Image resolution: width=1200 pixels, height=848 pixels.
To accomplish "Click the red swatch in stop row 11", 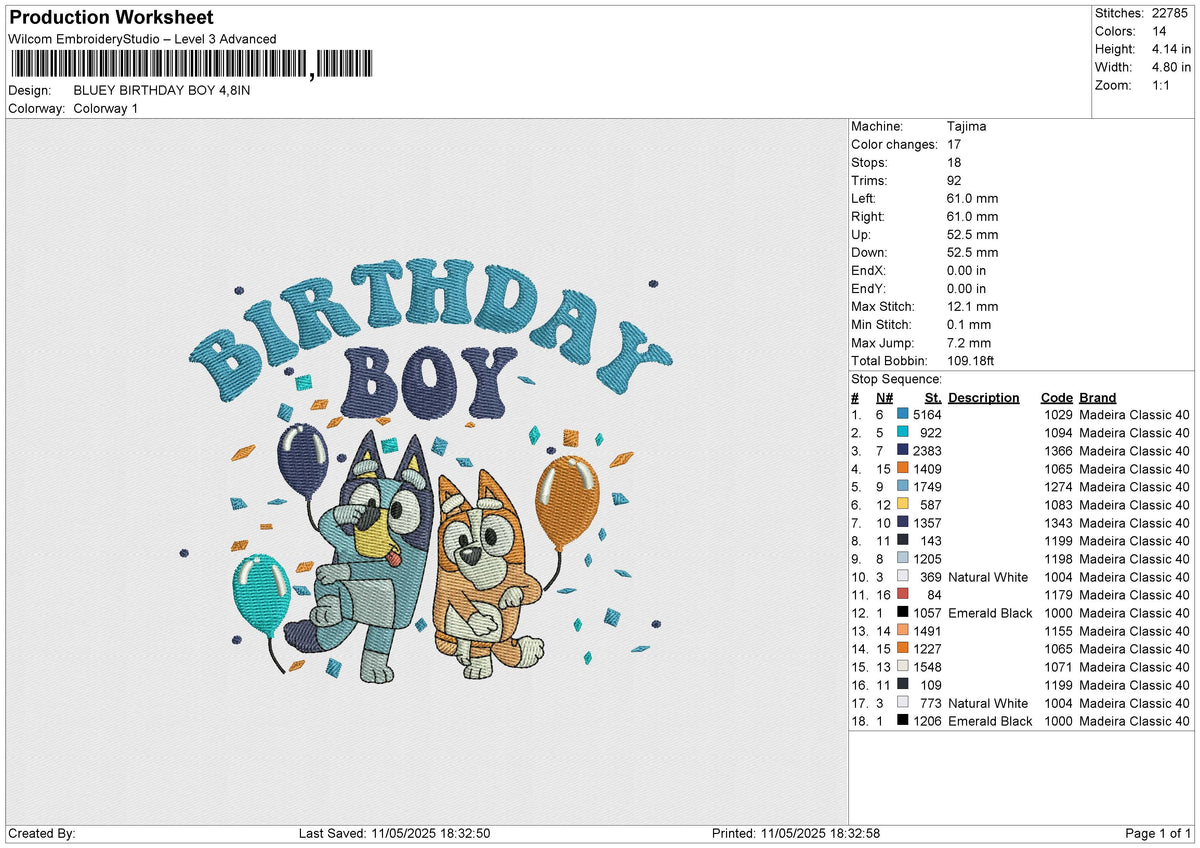I will click(903, 594).
